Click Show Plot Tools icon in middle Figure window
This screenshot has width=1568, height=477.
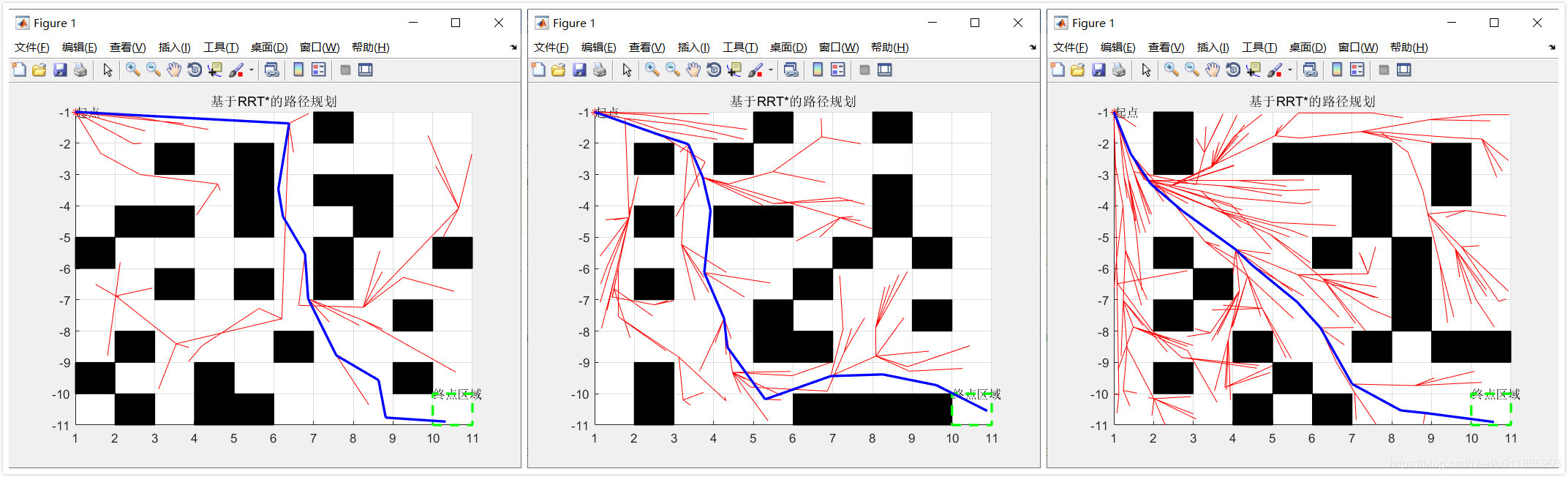[x=885, y=70]
